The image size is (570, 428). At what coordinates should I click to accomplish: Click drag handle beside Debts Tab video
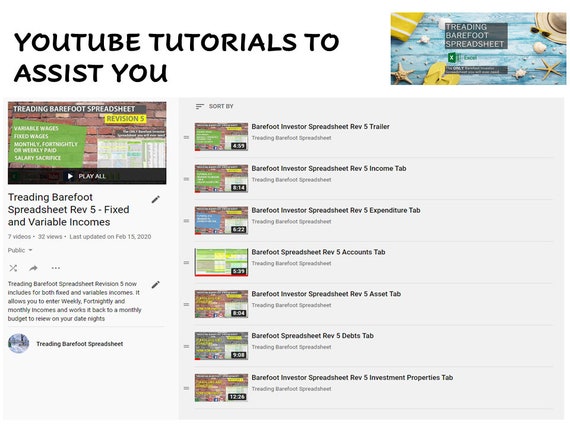186,347
